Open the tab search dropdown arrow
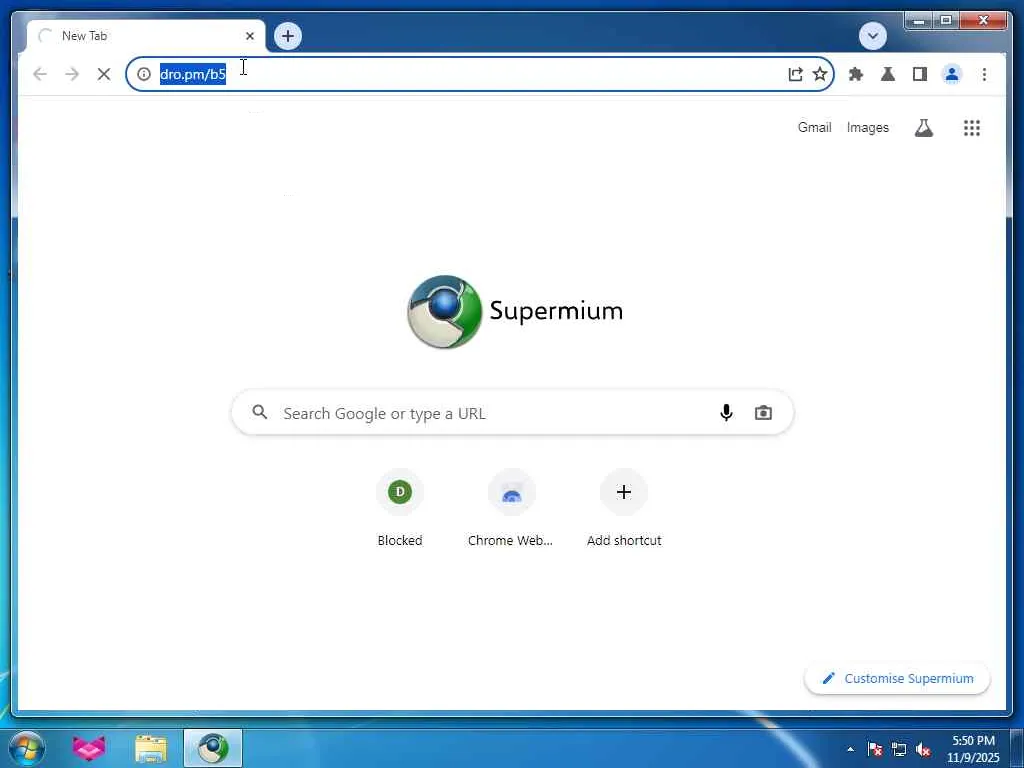The width and height of the screenshot is (1024, 768). [872, 36]
